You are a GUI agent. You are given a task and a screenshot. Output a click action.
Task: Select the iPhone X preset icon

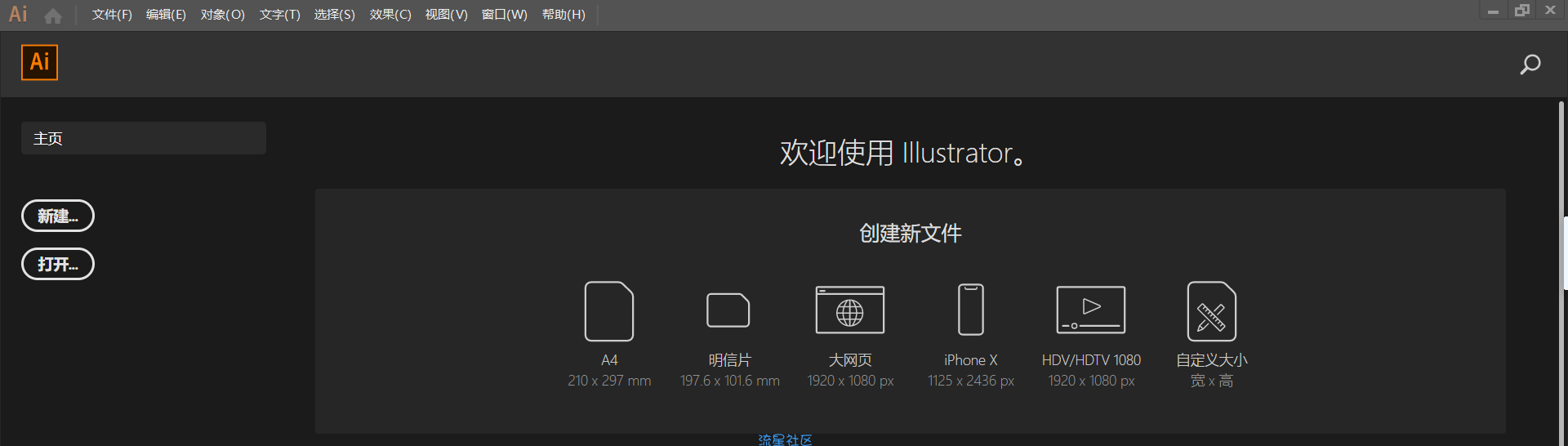coord(971,310)
